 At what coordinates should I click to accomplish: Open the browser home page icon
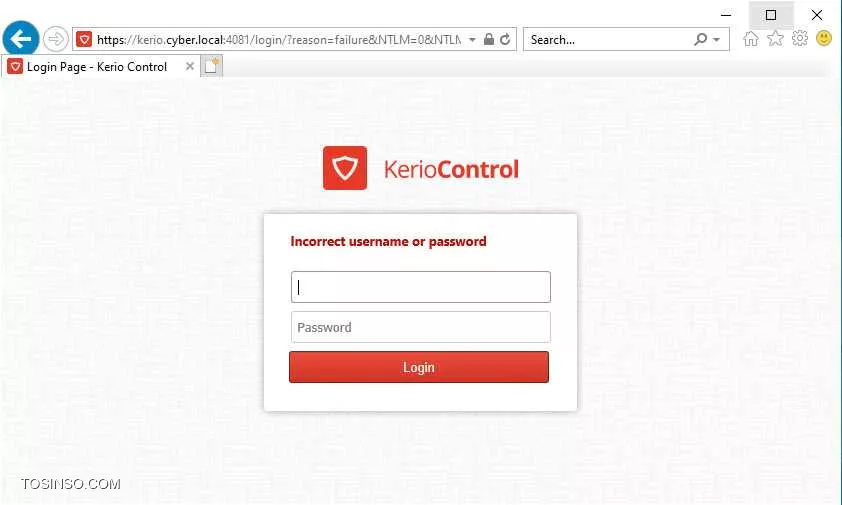point(751,39)
